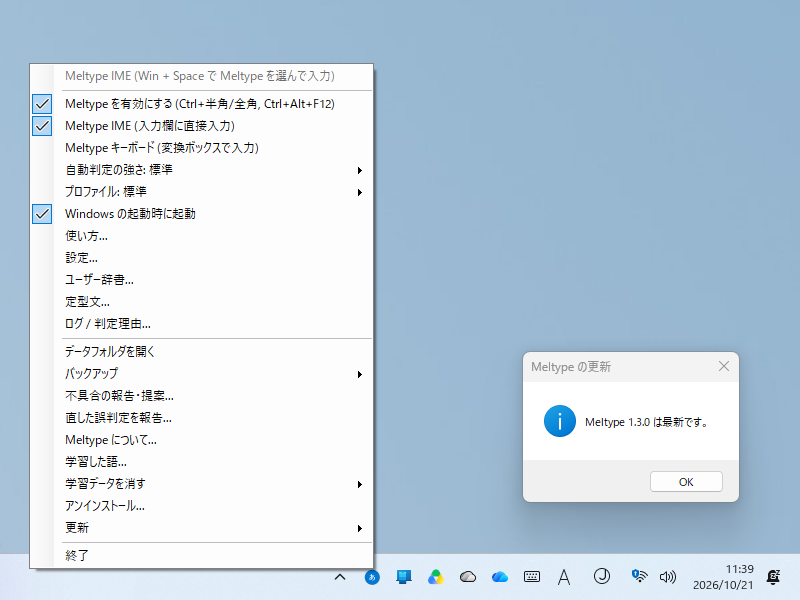
Task: Click the circular J IME tray icon
Action: [602, 576]
